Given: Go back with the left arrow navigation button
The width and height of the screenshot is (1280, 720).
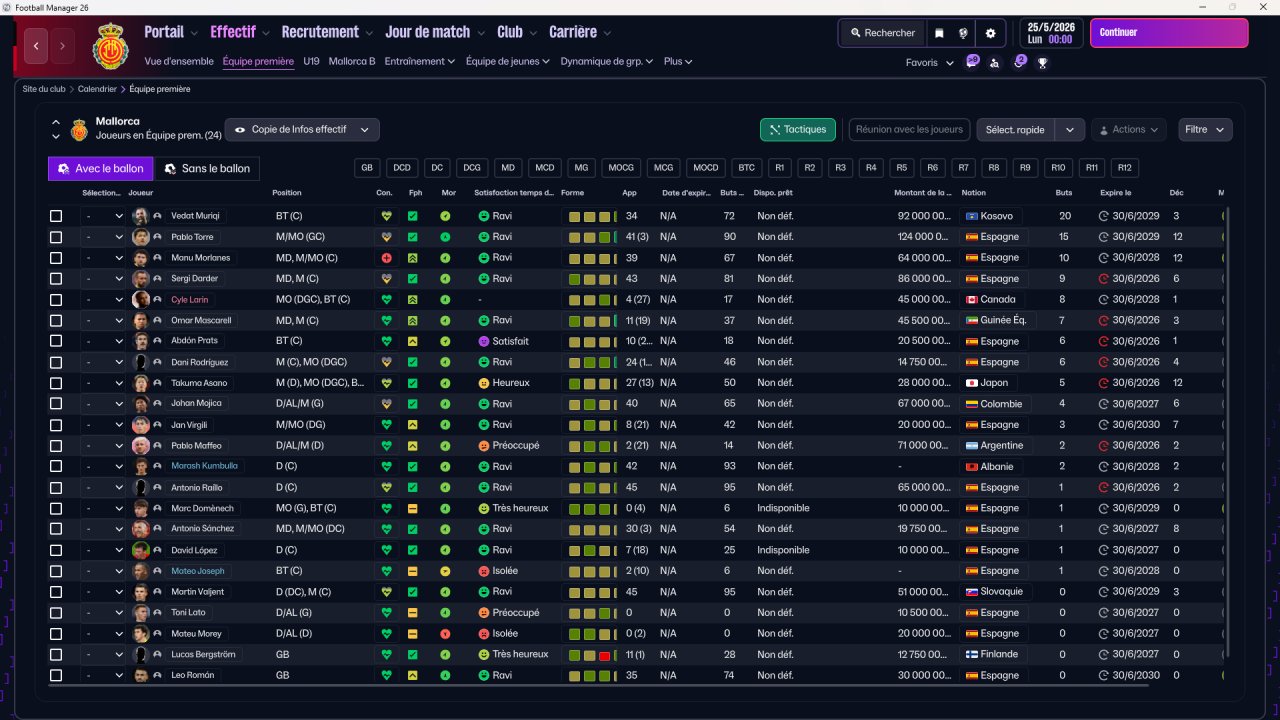Looking at the screenshot, I should 37,45.
